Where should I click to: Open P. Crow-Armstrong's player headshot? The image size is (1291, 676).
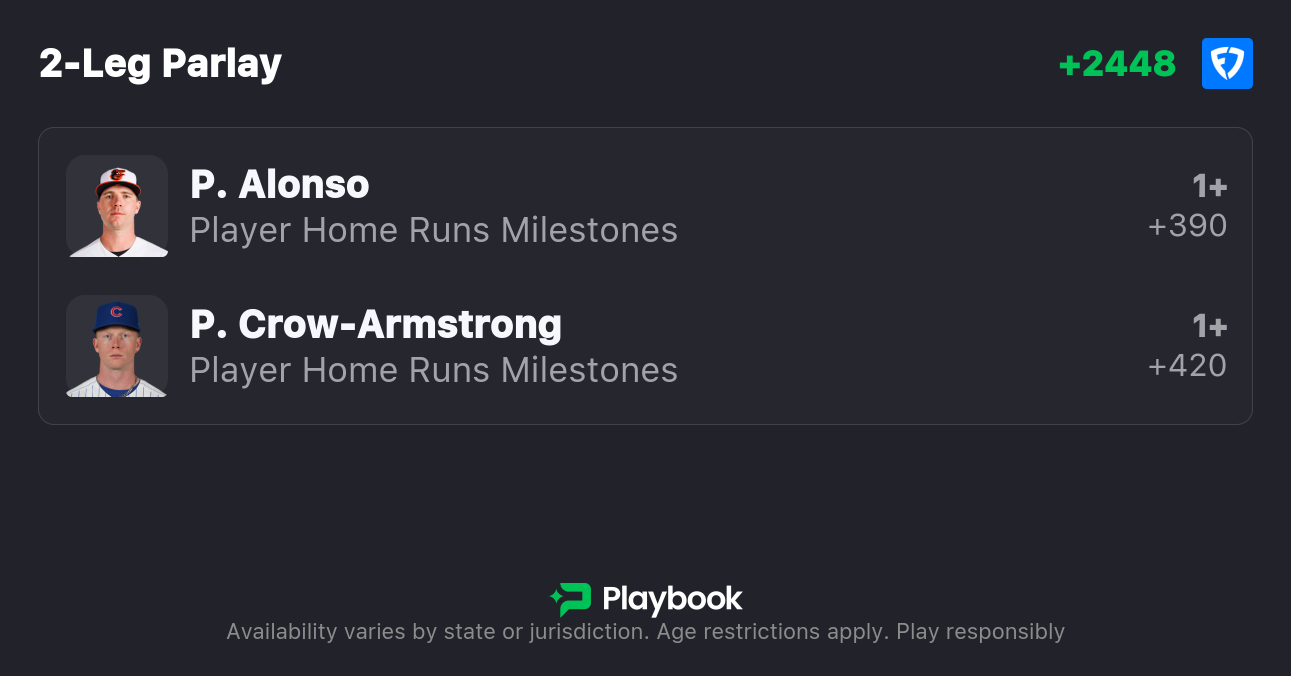117,346
